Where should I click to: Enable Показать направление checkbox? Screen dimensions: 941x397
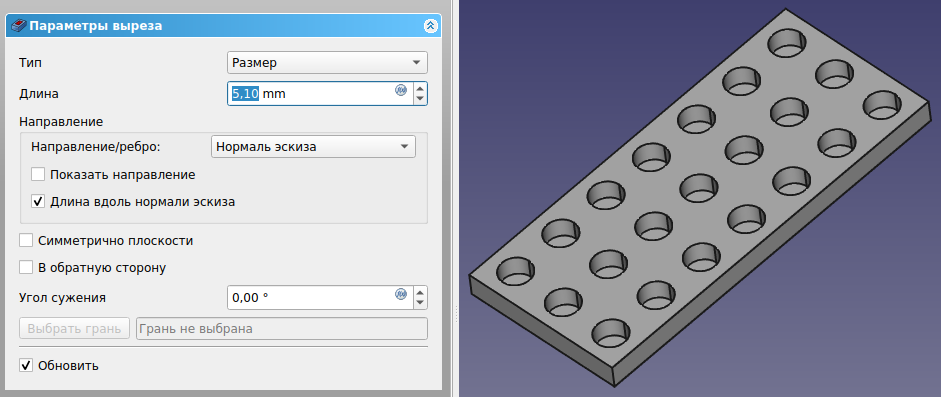38,175
